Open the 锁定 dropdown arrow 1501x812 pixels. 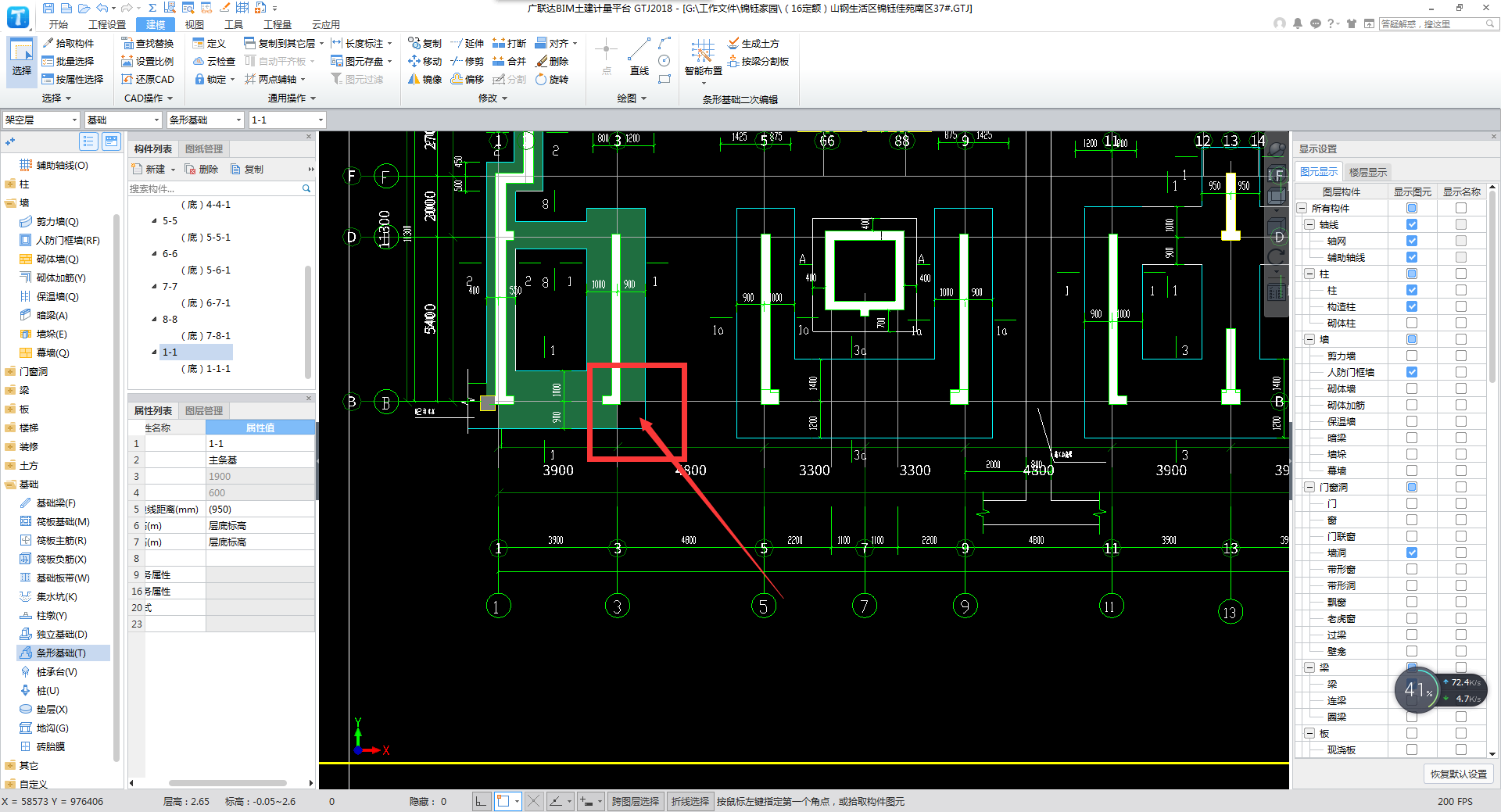pos(232,80)
